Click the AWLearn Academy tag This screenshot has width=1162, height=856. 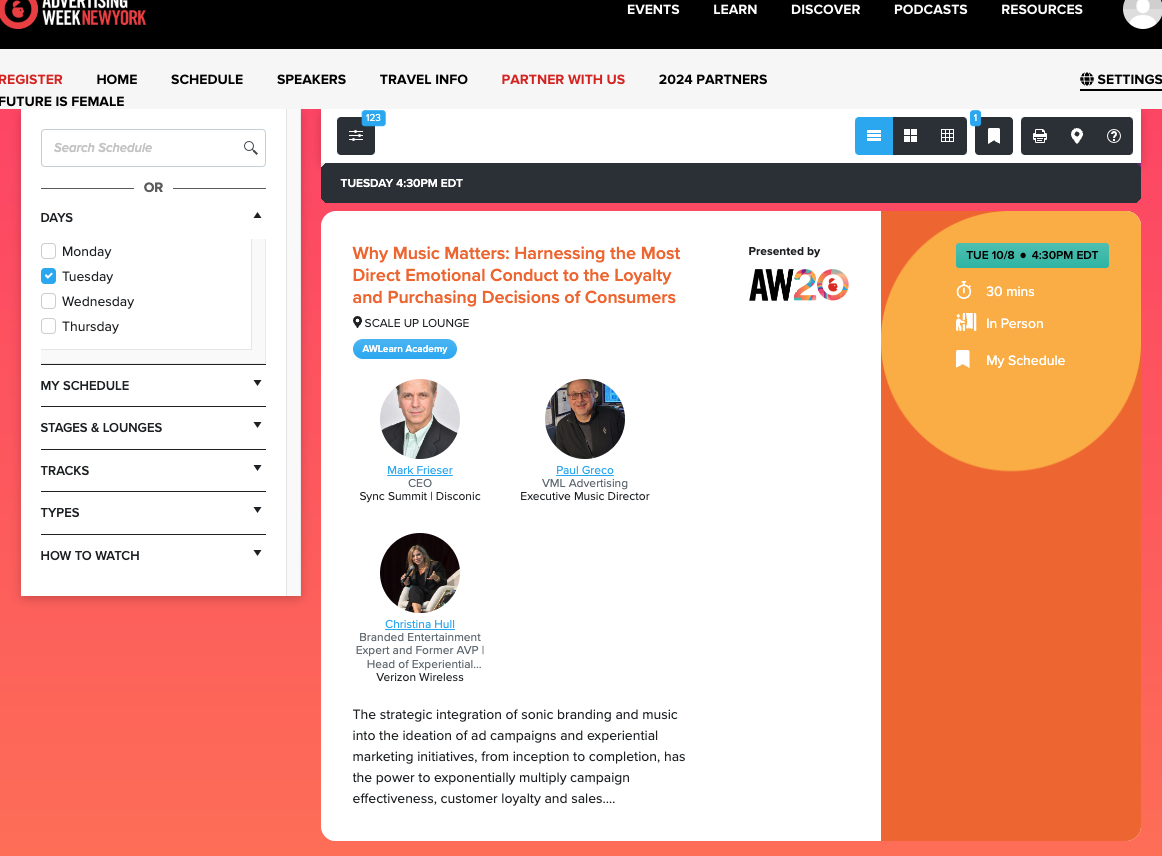click(x=405, y=348)
